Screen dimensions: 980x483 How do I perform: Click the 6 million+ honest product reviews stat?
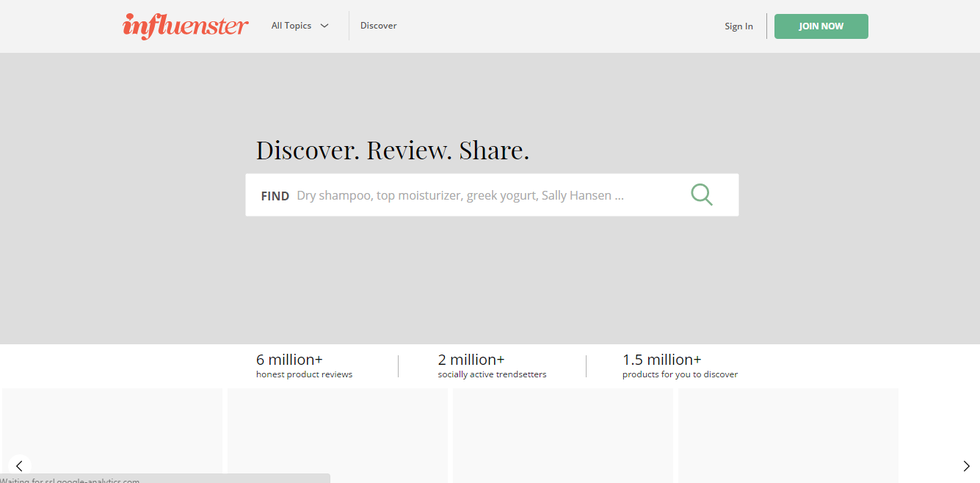pos(304,366)
